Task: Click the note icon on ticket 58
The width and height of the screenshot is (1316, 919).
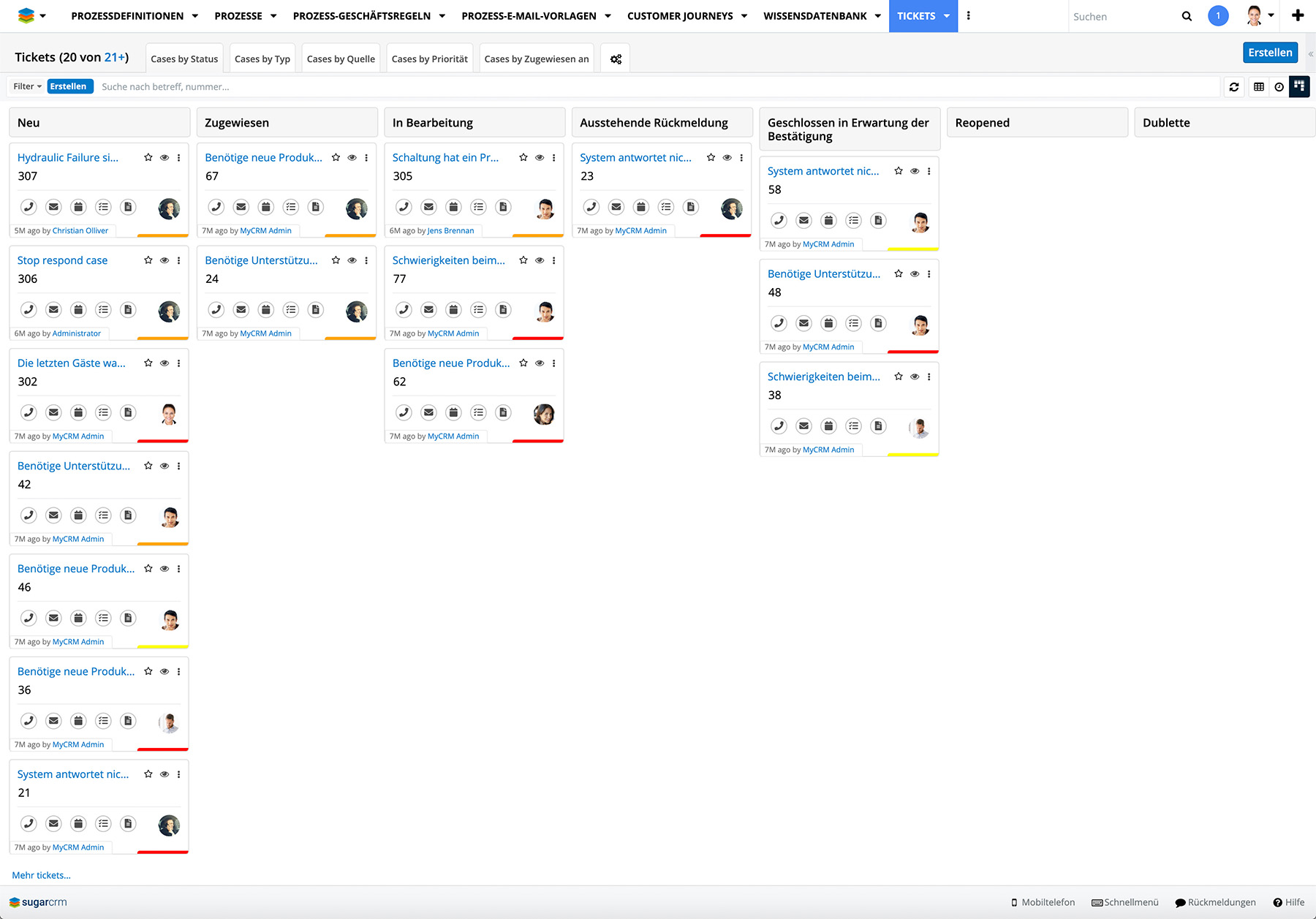Action: pyautogui.click(x=878, y=221)
